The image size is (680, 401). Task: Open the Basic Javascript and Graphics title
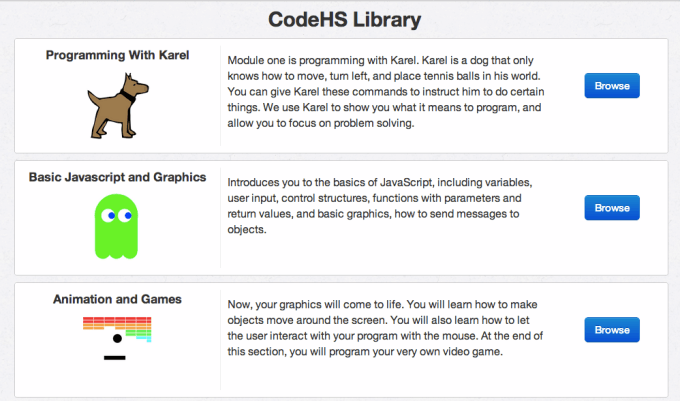(117, 177)
